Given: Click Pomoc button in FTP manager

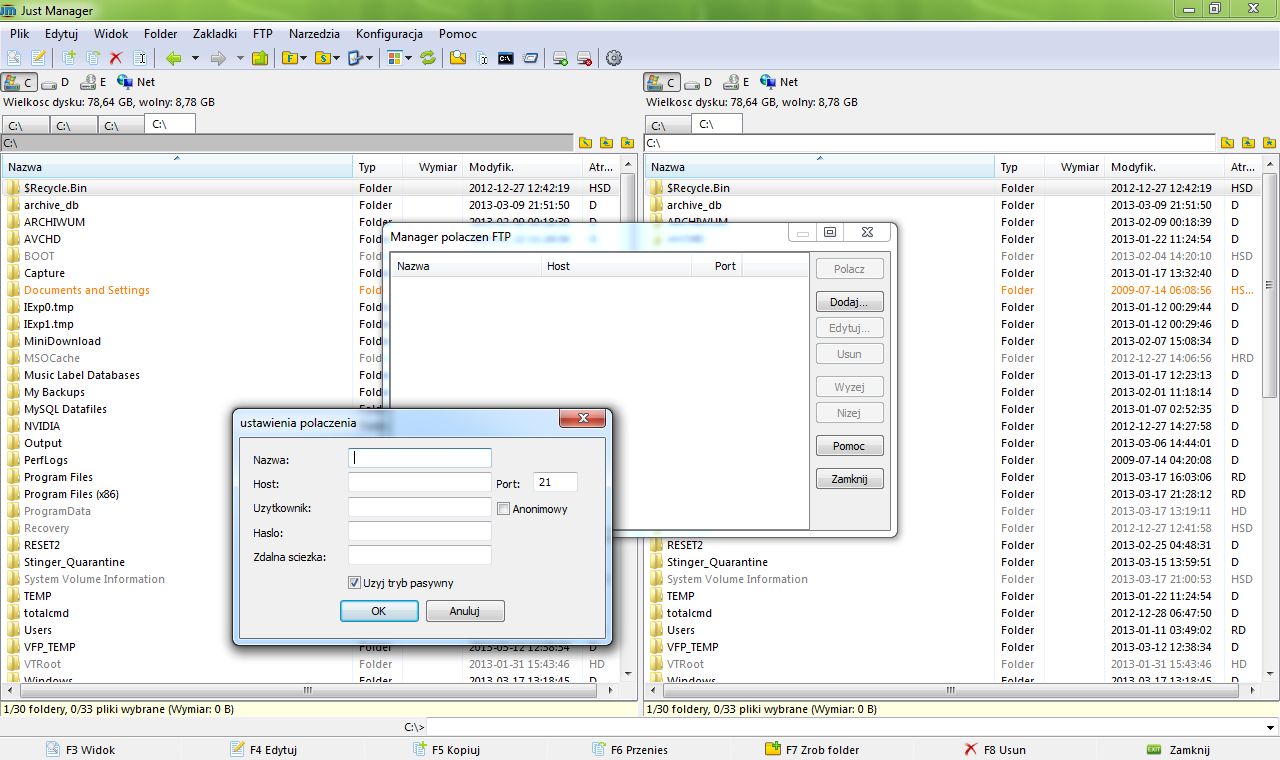Looking at the screenshot, I should click(x=850, y=446).
